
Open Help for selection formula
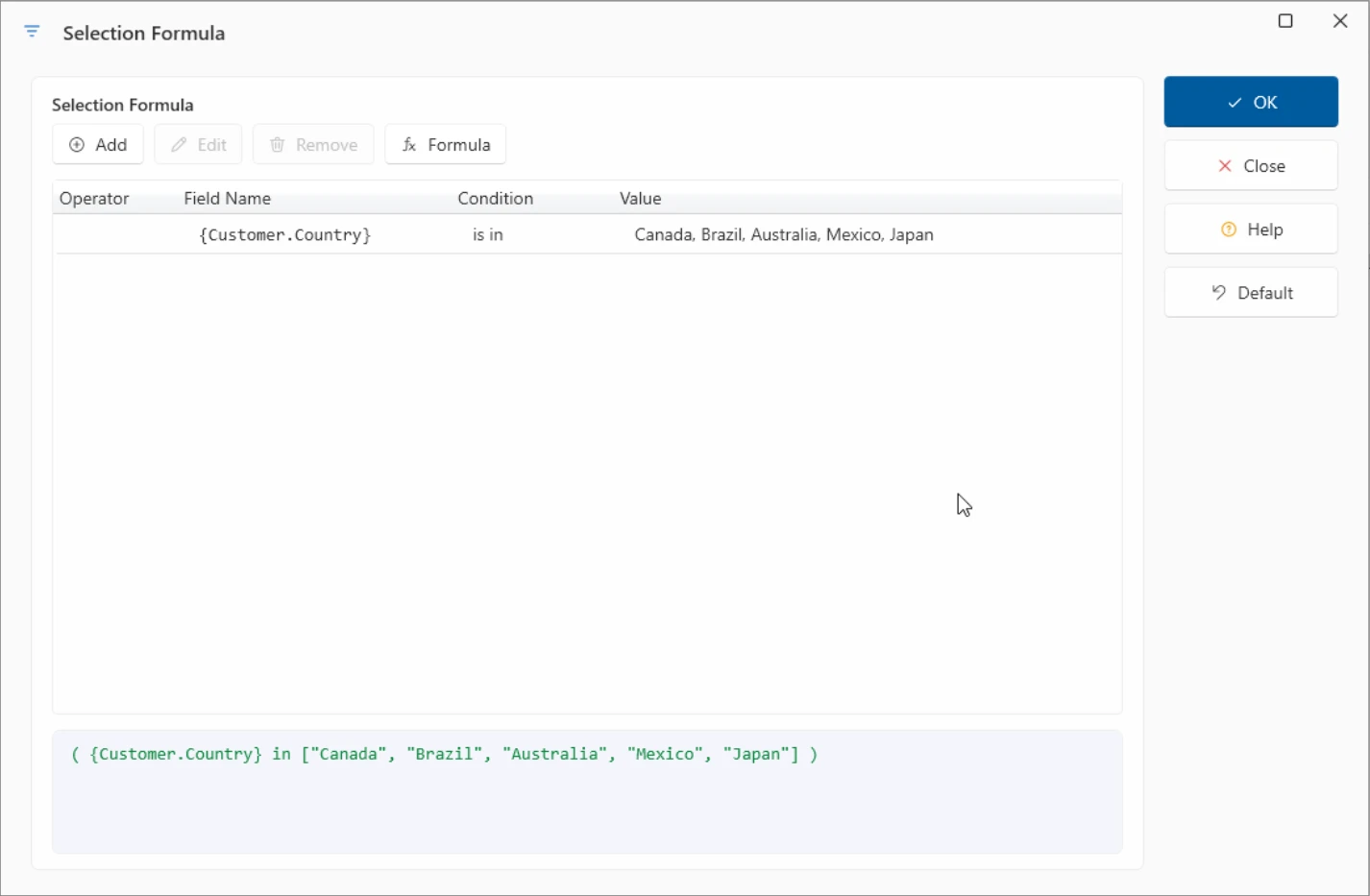tap(1251, 229)
